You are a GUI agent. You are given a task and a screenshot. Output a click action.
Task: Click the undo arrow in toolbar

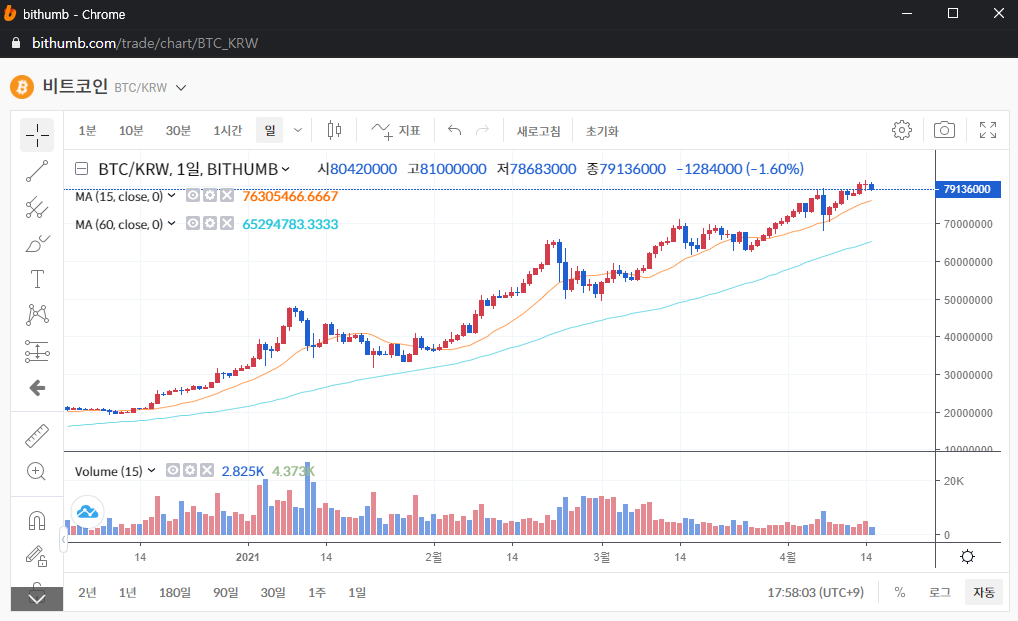[x=454, y=130]
